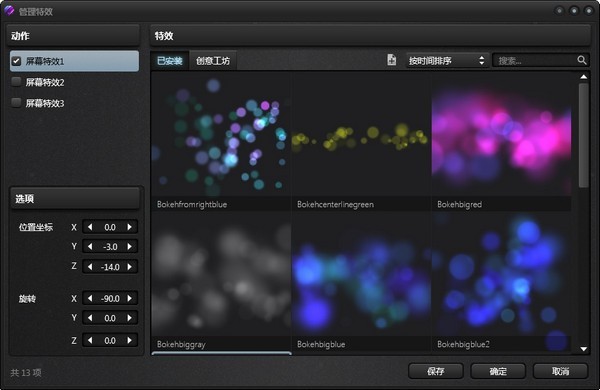Increase rotation Y with right arrow
The image size is (600, 390).
coord(130,318)
